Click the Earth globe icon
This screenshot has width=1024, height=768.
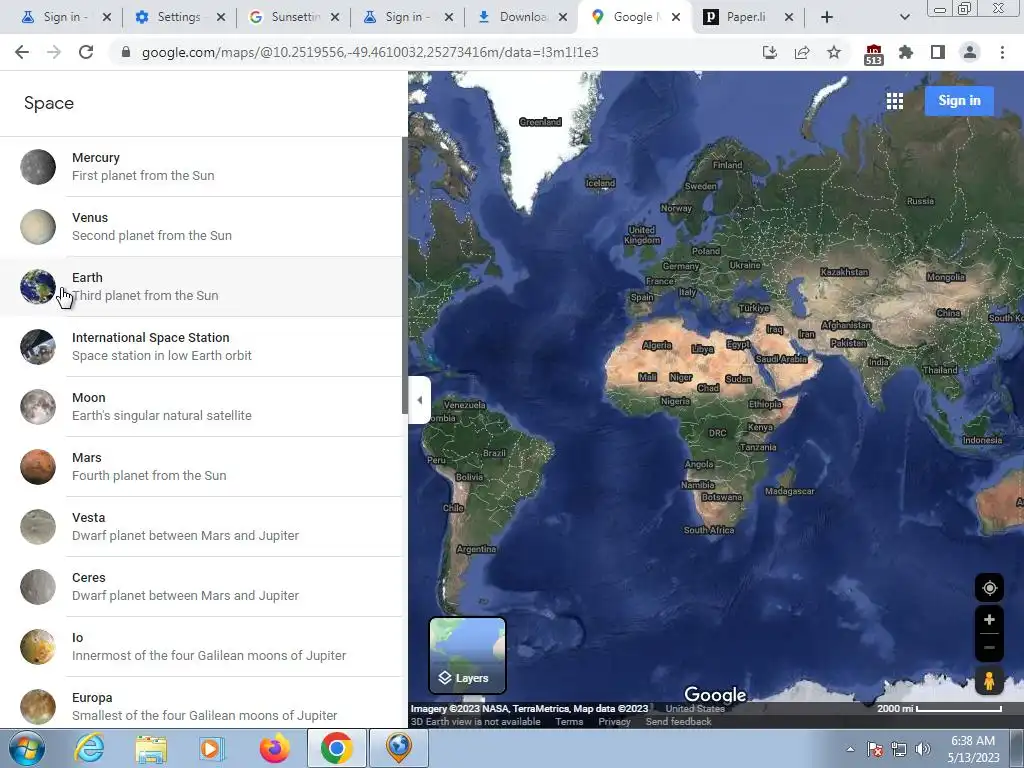tap(38, 287)
